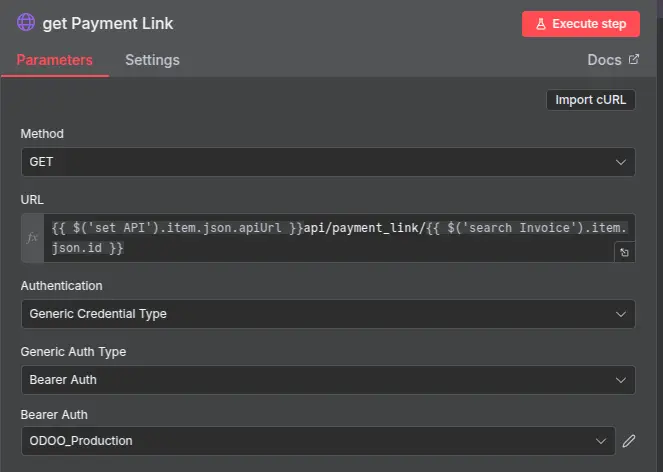Expand the Method field chevron arrow
This screenshot has height=472, width=663.
(621, 162)
